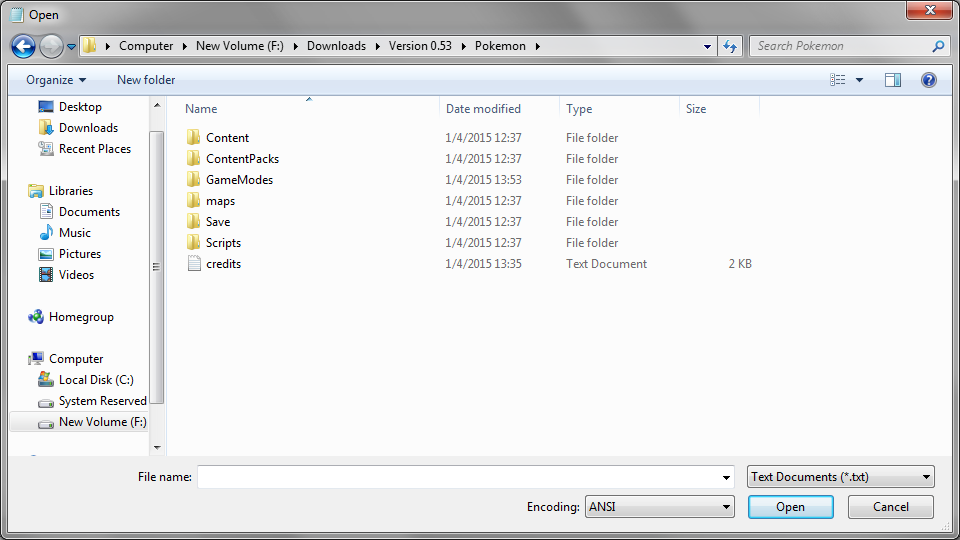The width and height of the screenshot is (960, 540).
Task: Click the refresh icon beside address bar
Action: [730, 46]
